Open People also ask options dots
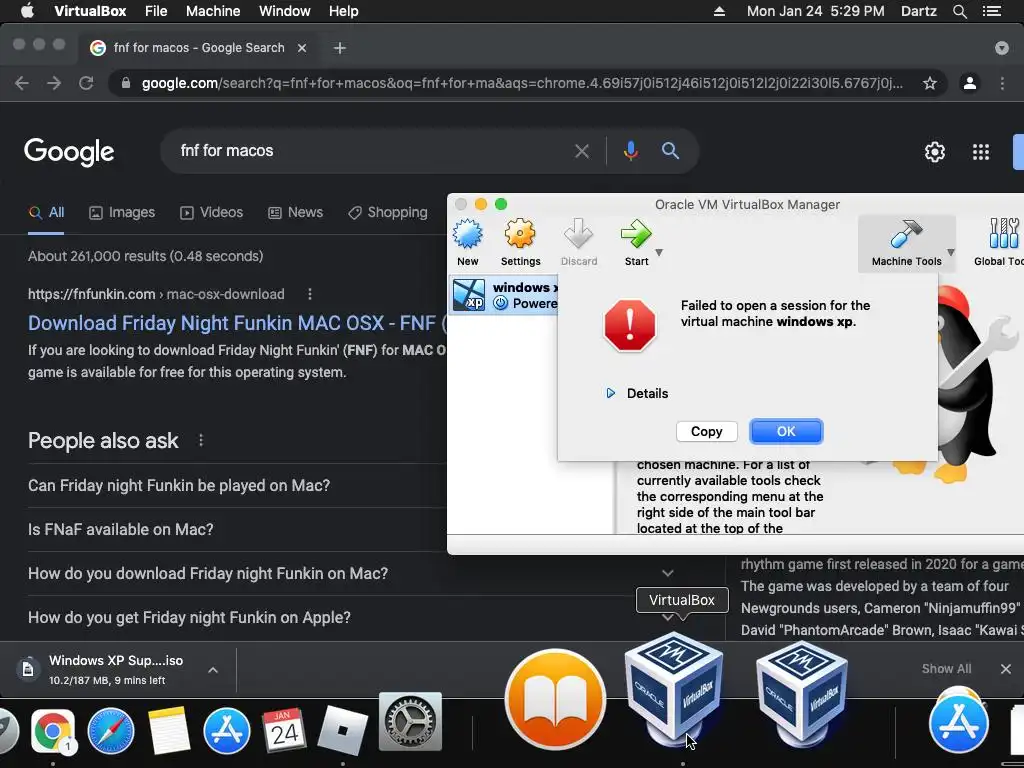 (200, 441)
